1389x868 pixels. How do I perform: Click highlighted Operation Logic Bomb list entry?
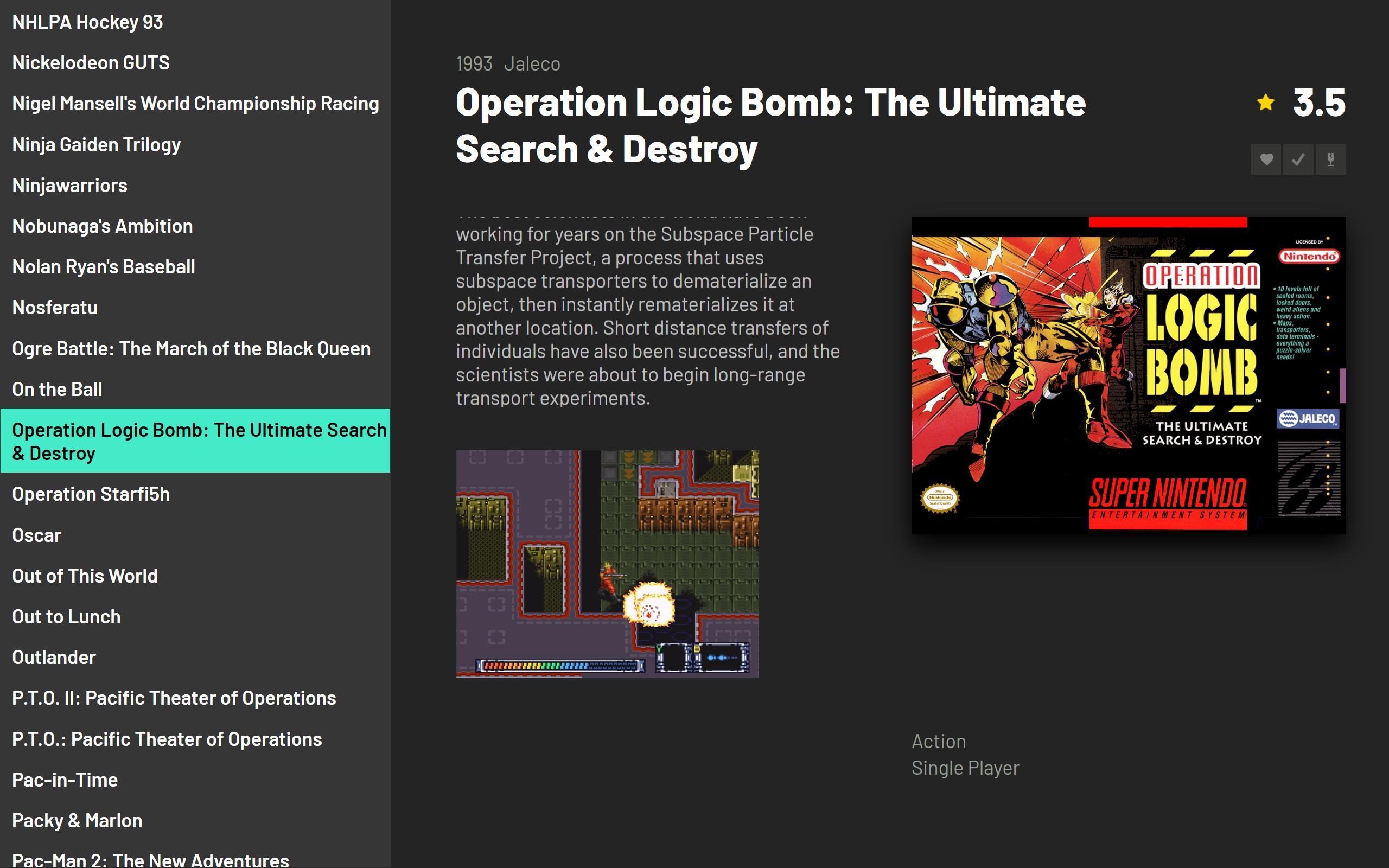195,441
